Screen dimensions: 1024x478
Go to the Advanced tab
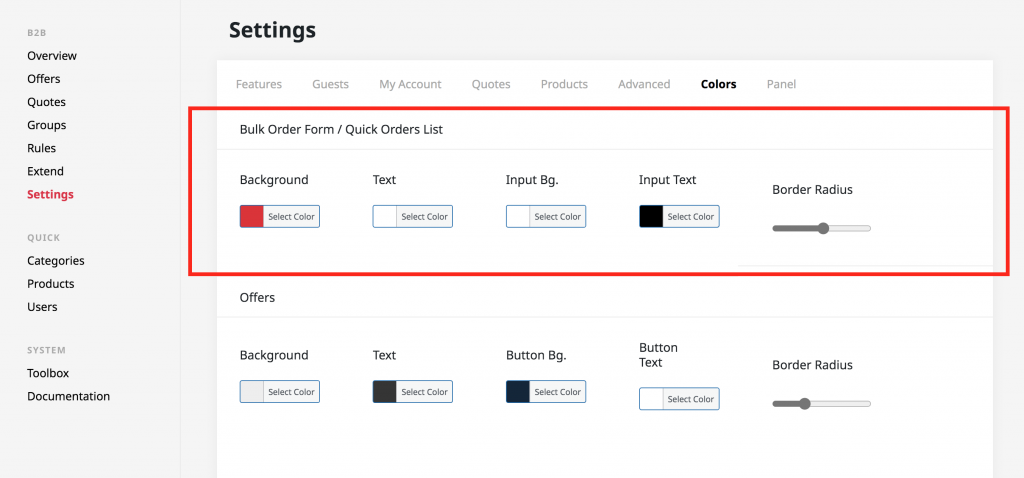[x=644, y=84]
